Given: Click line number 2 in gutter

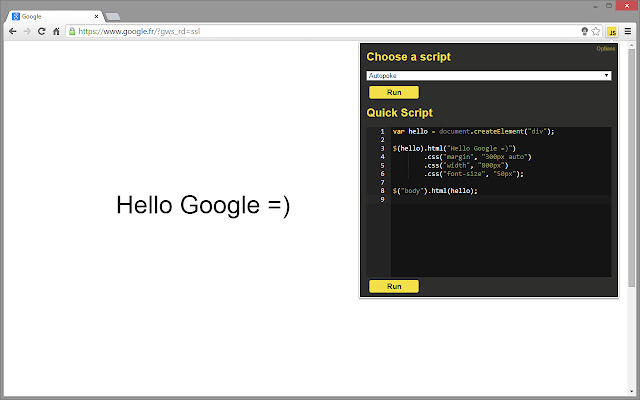Looking at the screenshot, I should 382,140.
